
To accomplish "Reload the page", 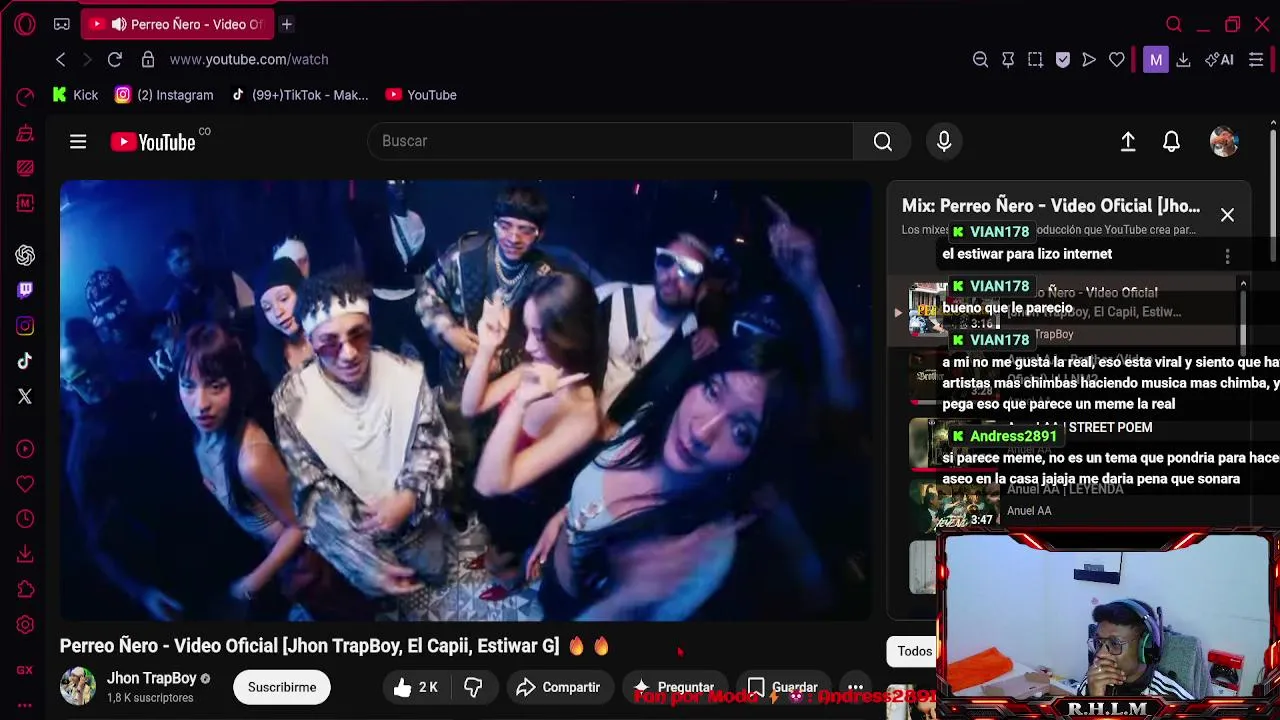I will [x=115, y=59].
